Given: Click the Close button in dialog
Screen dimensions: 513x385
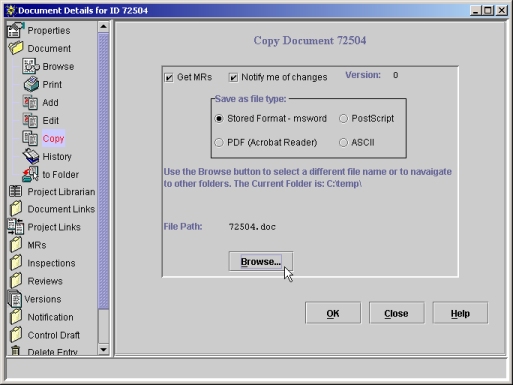Looking at the screenshot, I should pos(396,313).
